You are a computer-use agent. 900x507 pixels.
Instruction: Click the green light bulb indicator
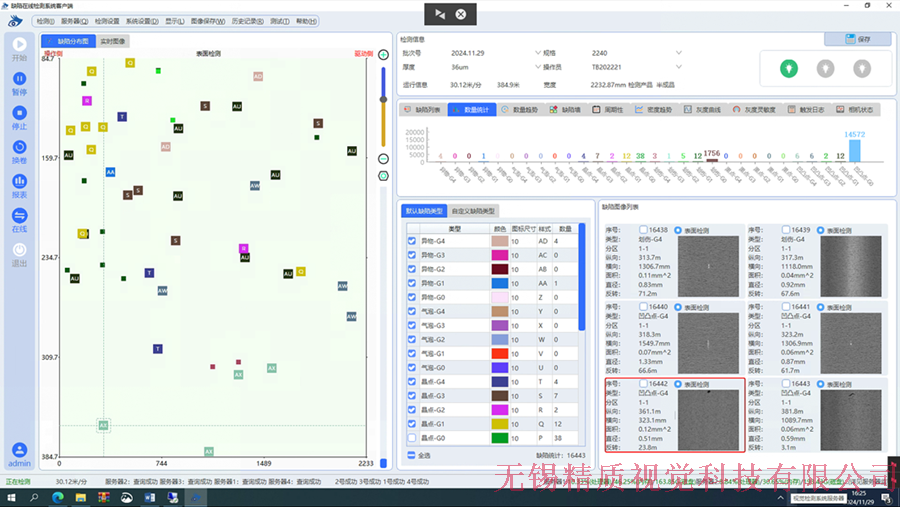[789, 68]
